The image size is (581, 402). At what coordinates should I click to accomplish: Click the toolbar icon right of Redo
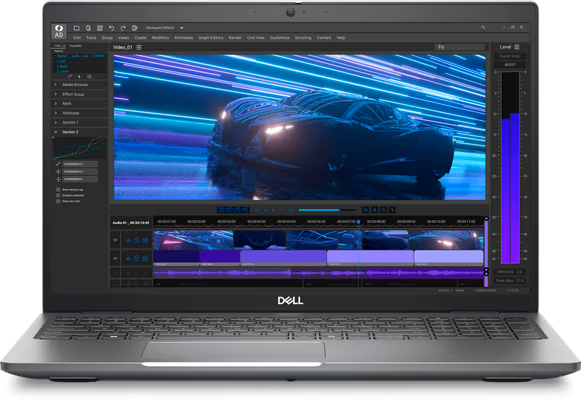135,28
